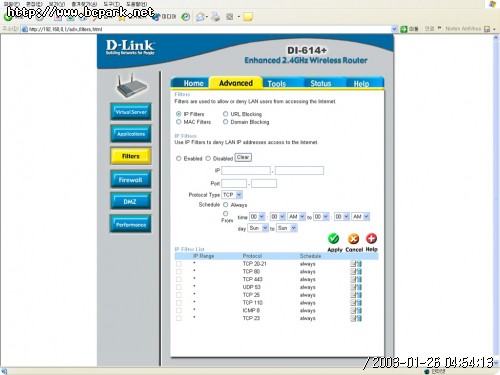The image size is (500, 375).
Task: Select the Domain Blocking radio button
Action: pyautogui.click(x=226, y=122)
